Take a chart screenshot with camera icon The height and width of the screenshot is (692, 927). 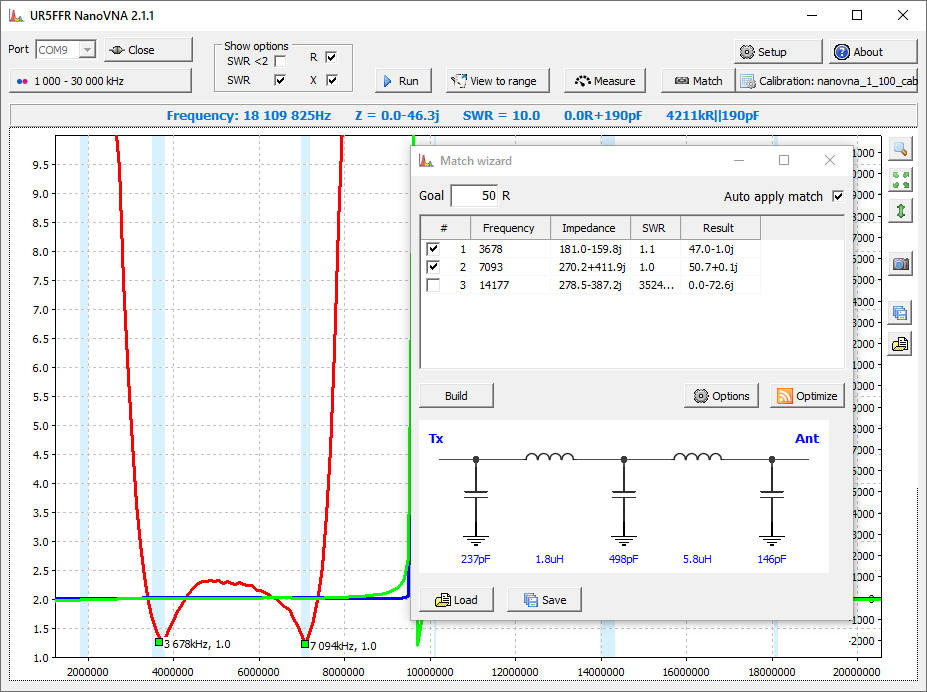tap(900, 263)
